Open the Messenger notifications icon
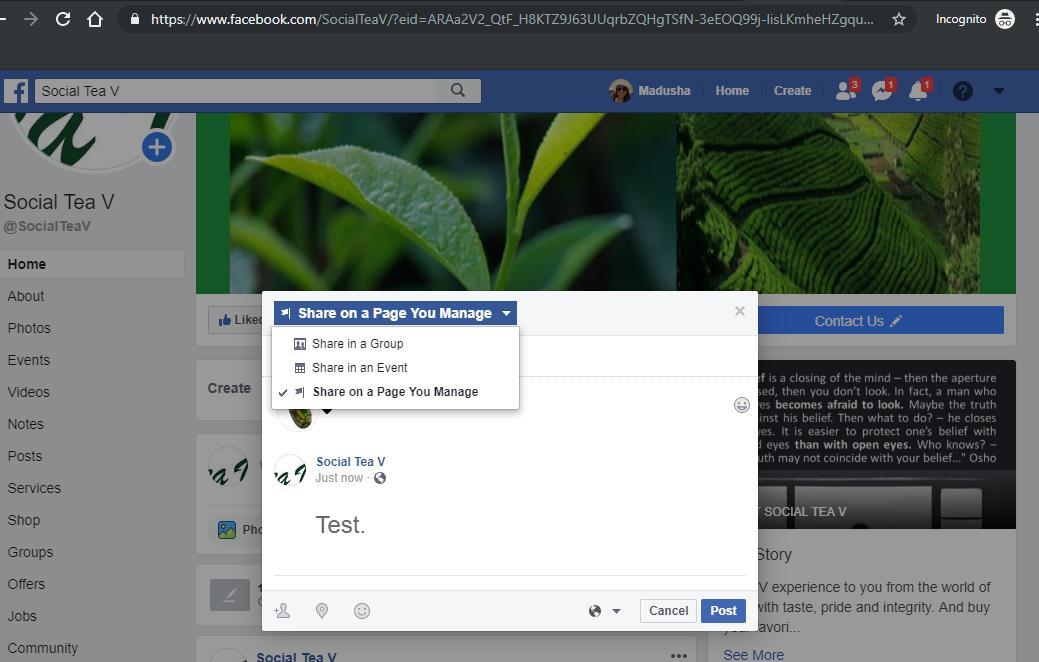Image resolution: width=1039 pixels, height=662 pixels. [882, 90]
